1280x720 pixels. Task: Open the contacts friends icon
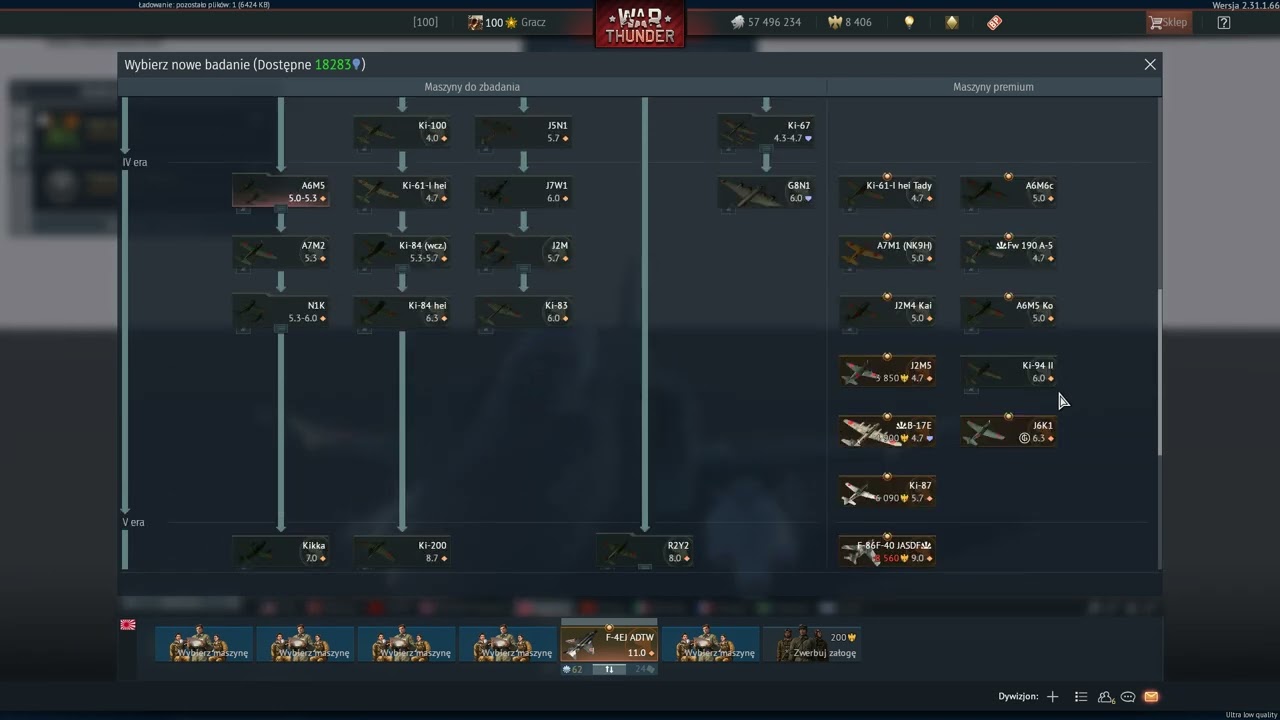pyautogui.click(x=1106, y=696)
